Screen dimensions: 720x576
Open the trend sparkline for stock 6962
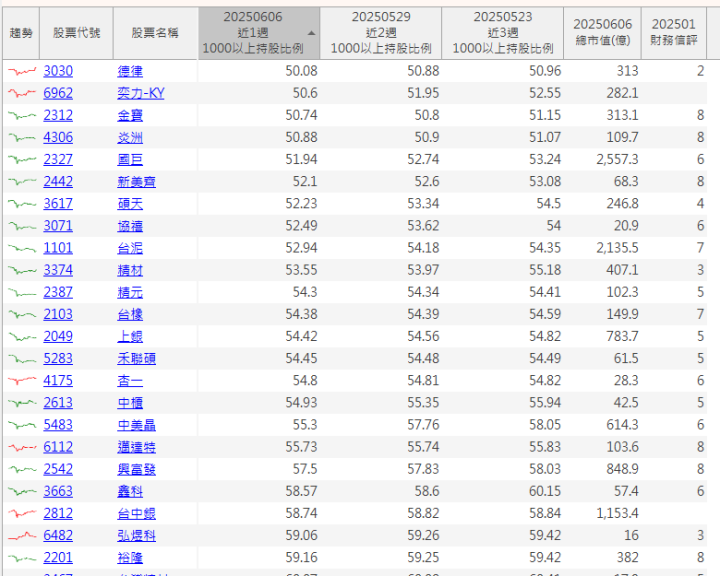22,93
